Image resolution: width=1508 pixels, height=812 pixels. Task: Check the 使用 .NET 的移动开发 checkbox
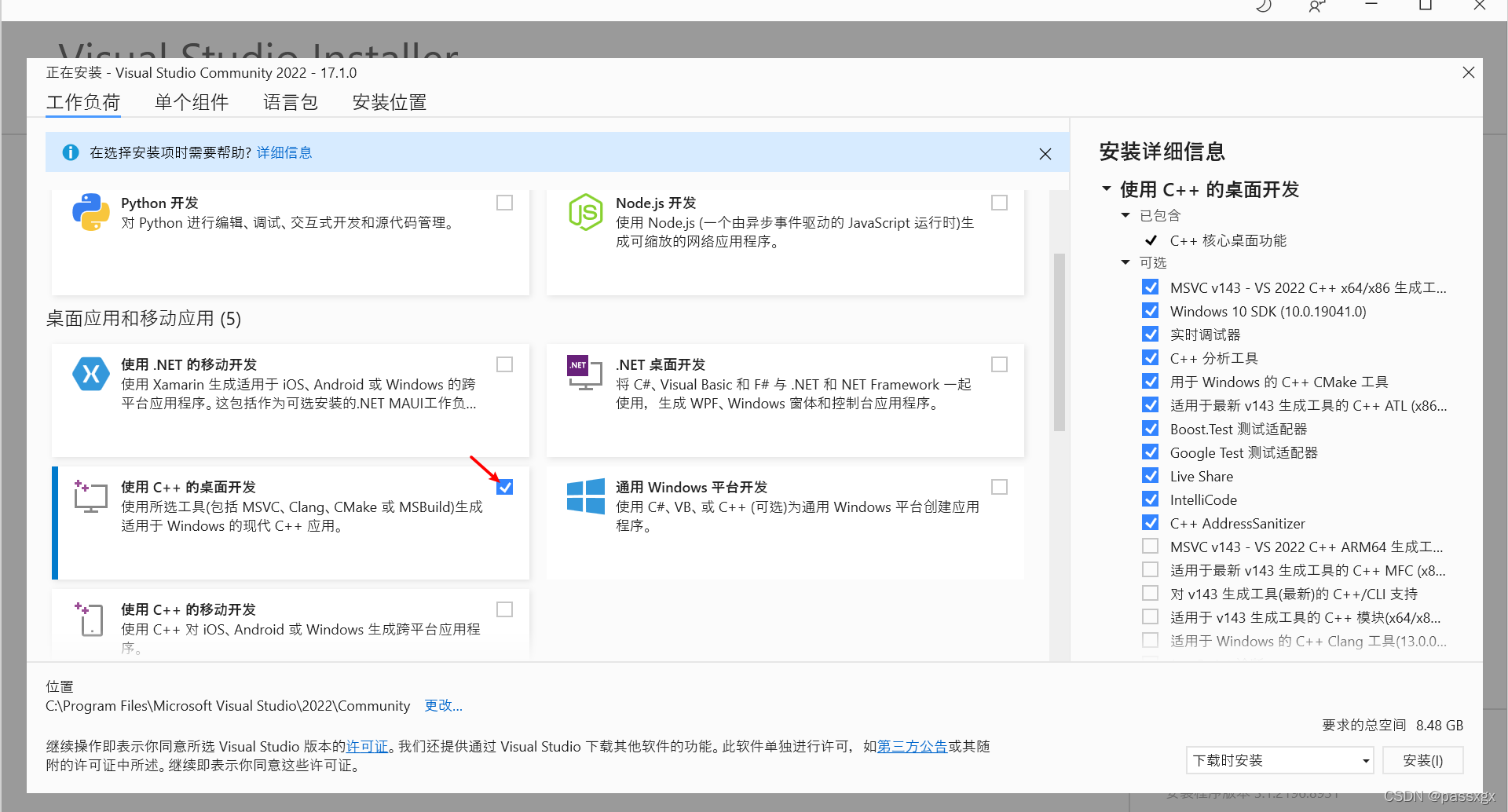tap(505, 364)
